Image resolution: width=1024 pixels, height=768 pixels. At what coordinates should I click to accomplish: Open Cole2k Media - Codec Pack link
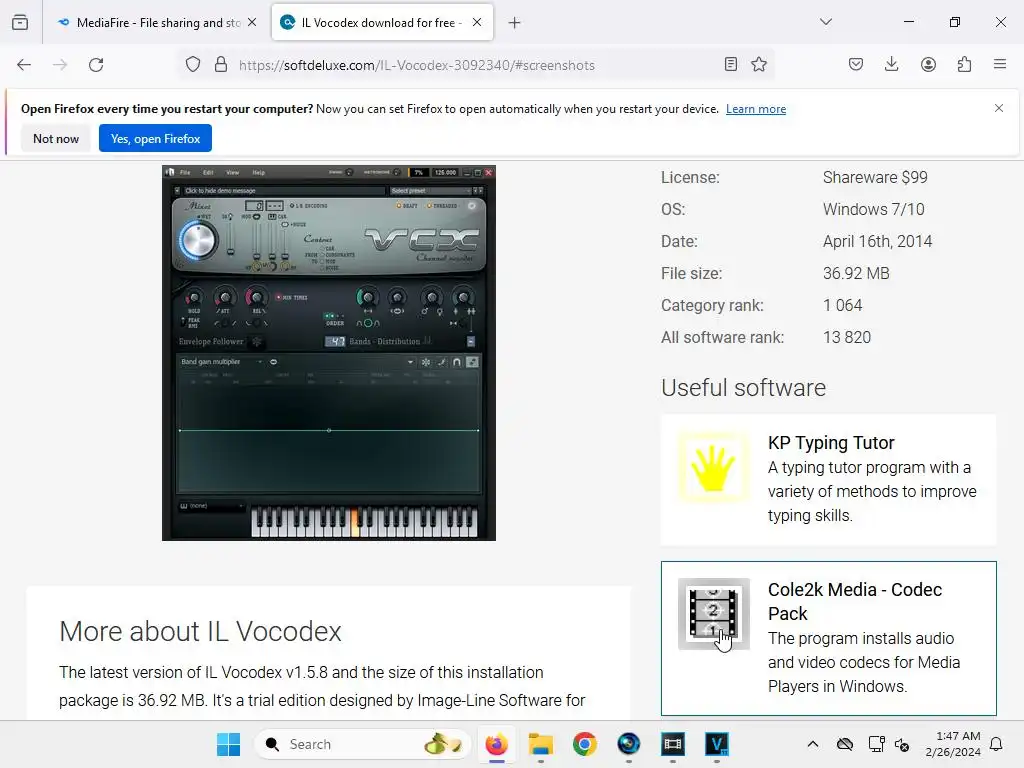pos(855,601)
